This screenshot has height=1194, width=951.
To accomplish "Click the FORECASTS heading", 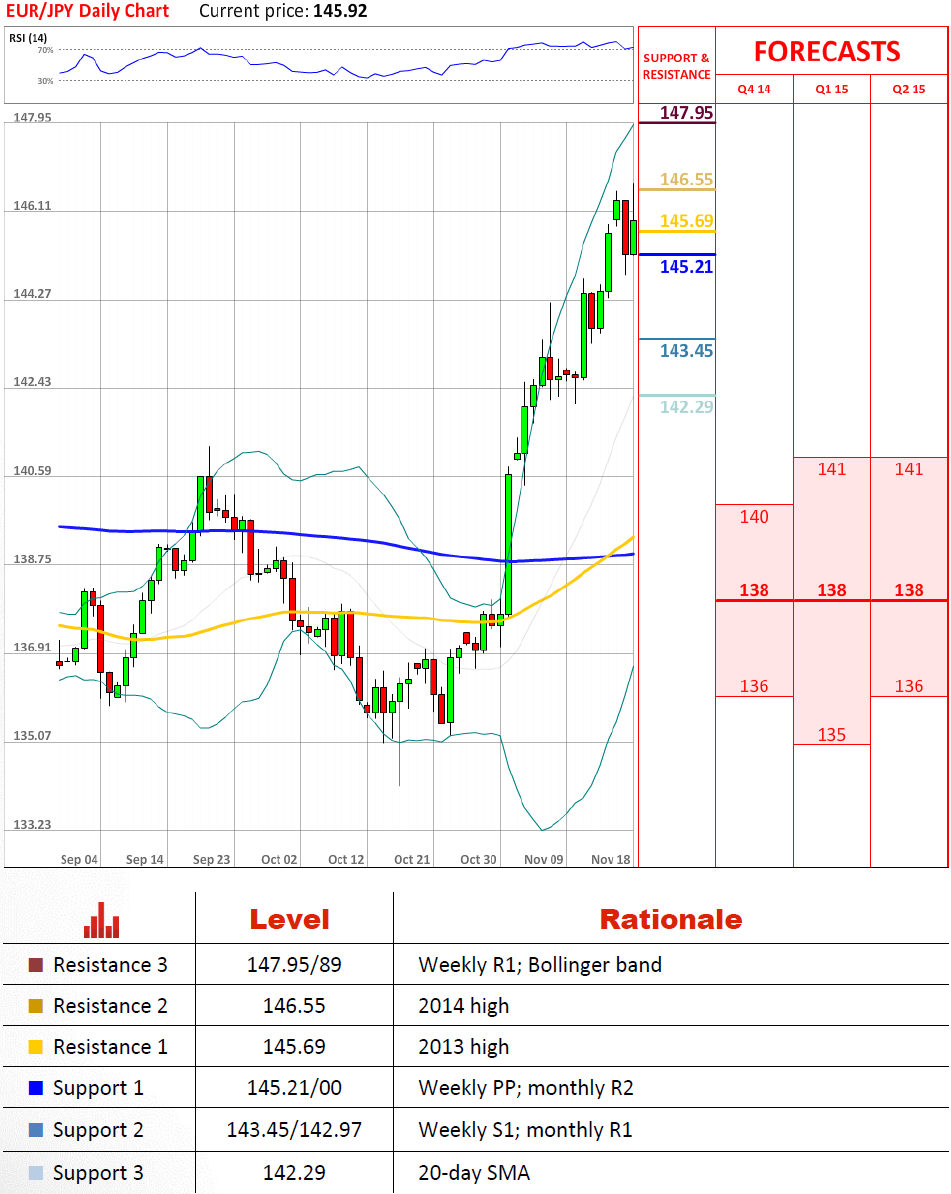I will 827,51.
